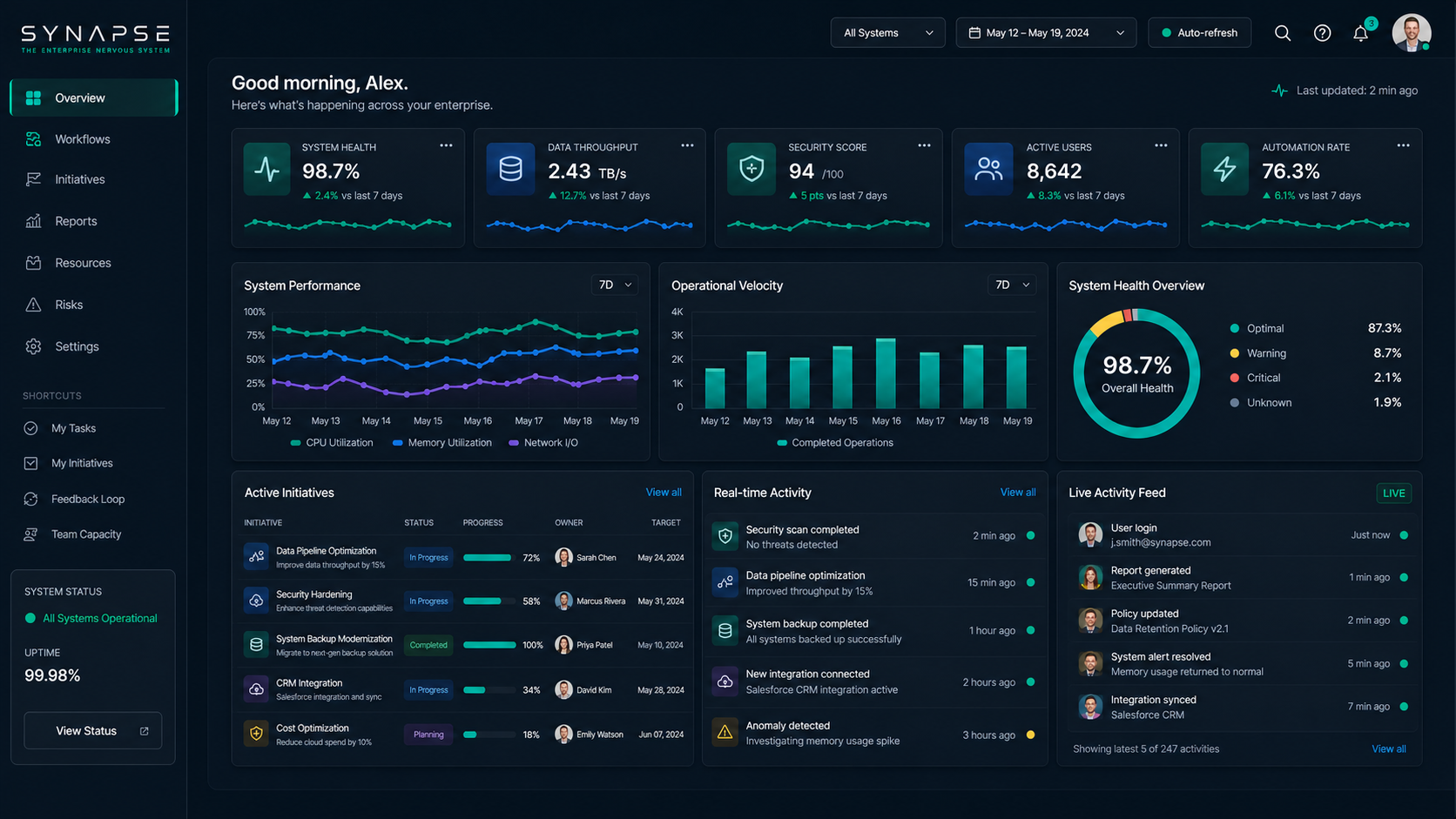
Task: Open Data Throughput card options menu
Action: [x=687, y=145]
